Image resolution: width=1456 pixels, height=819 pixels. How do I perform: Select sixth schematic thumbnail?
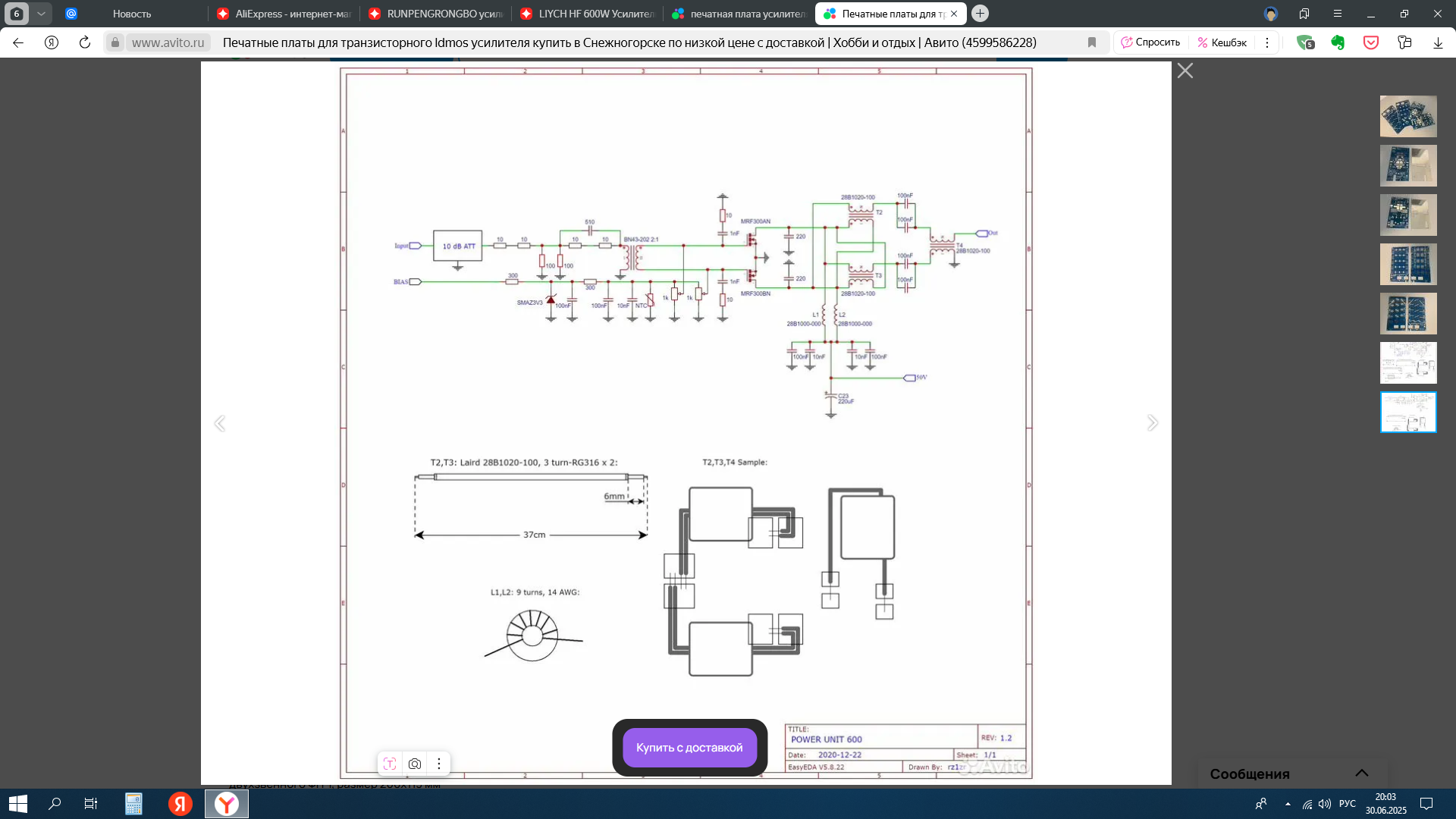(1407, 362)
